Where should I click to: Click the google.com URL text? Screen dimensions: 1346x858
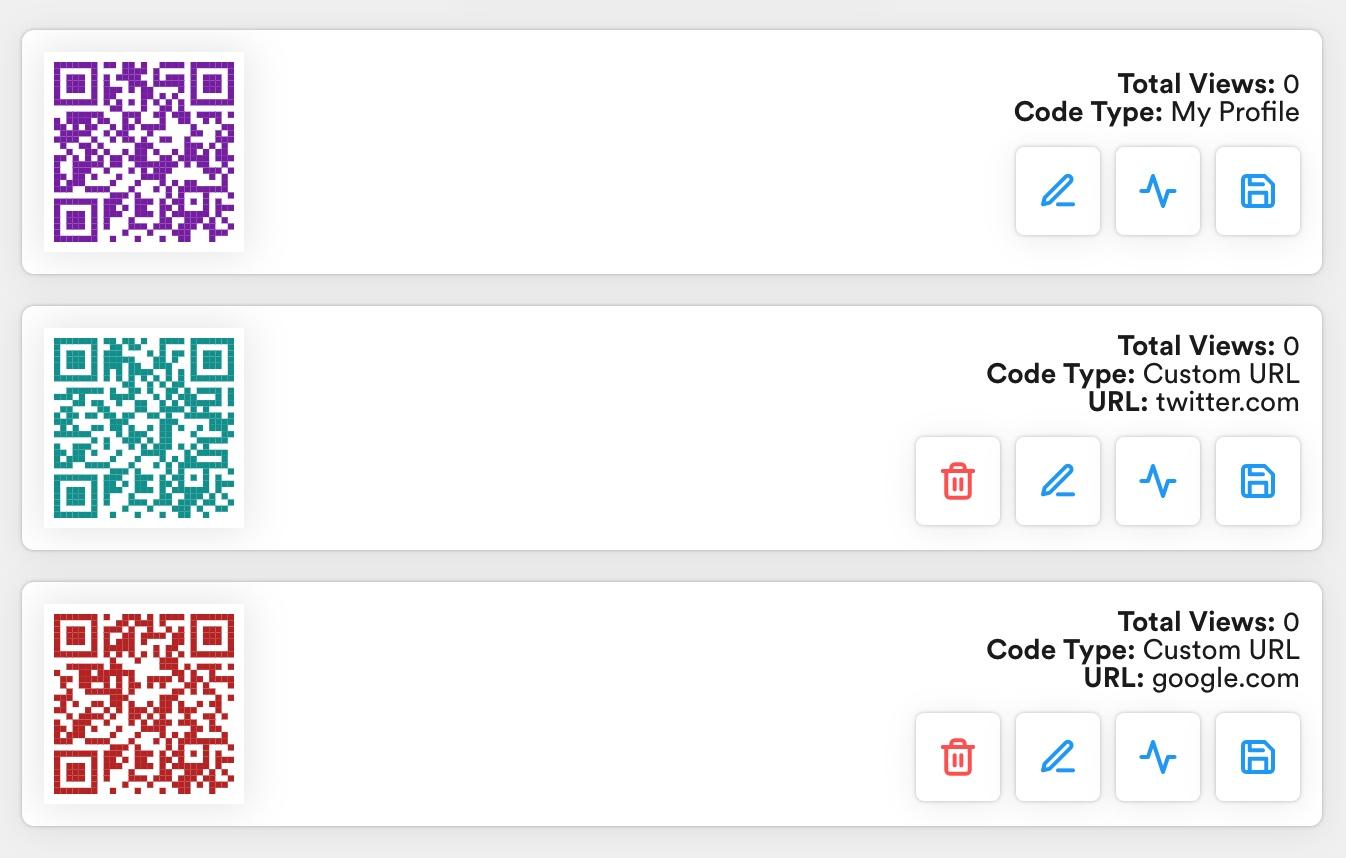[1224, 678]
